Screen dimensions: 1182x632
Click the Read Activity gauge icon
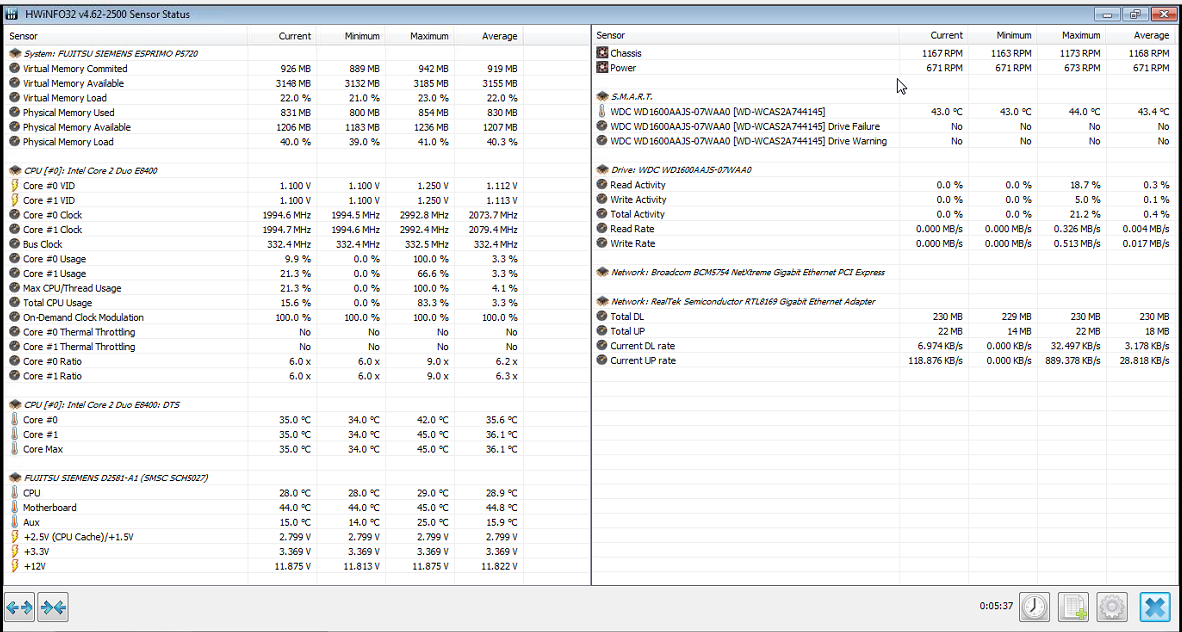(x=602, y=185)
